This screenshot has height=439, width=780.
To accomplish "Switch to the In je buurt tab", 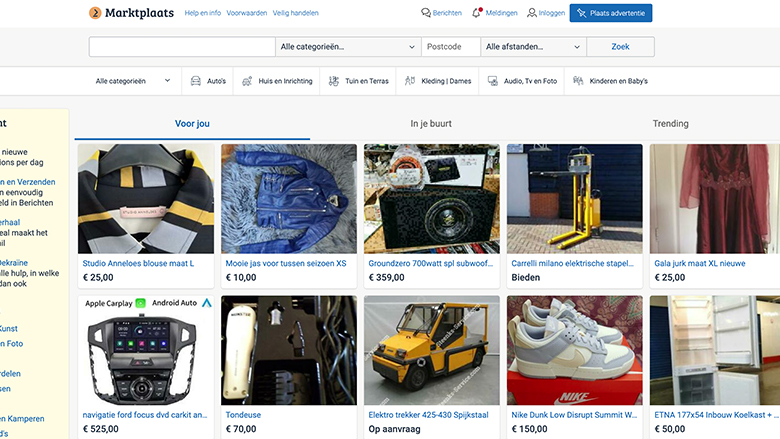I will (x=431, y=124).
